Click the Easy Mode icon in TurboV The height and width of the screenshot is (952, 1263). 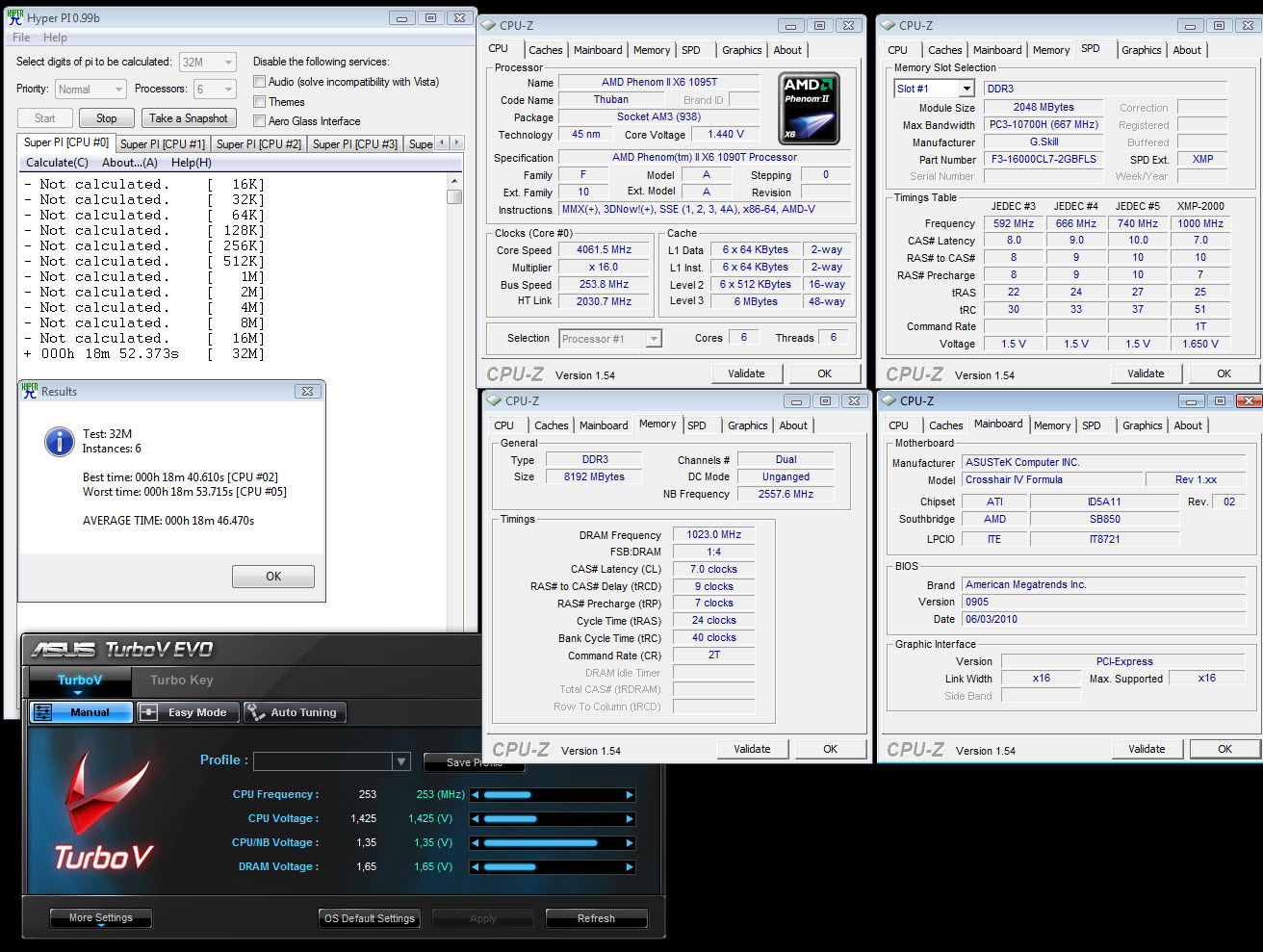pyautogui.click(x=149, y=712)
